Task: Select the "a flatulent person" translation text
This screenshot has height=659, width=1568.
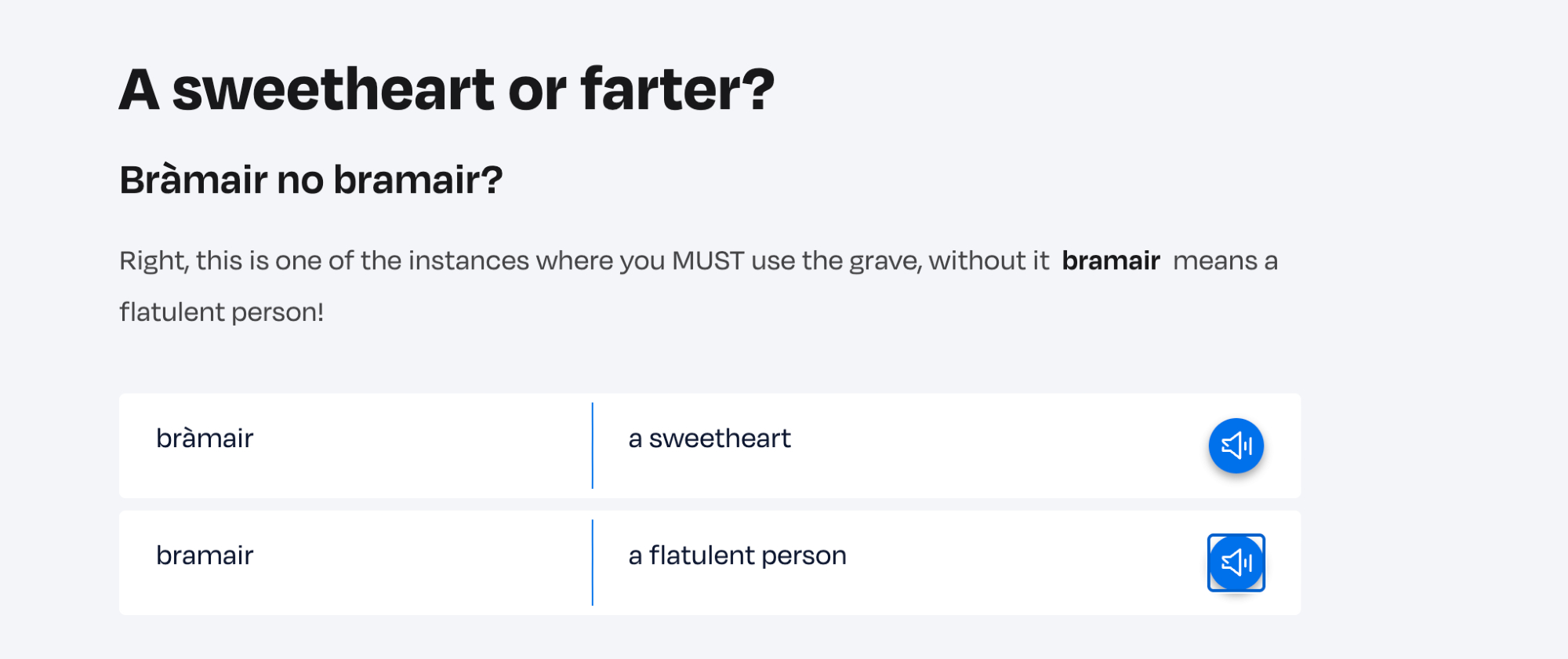Action: click(x=737, y=555)
